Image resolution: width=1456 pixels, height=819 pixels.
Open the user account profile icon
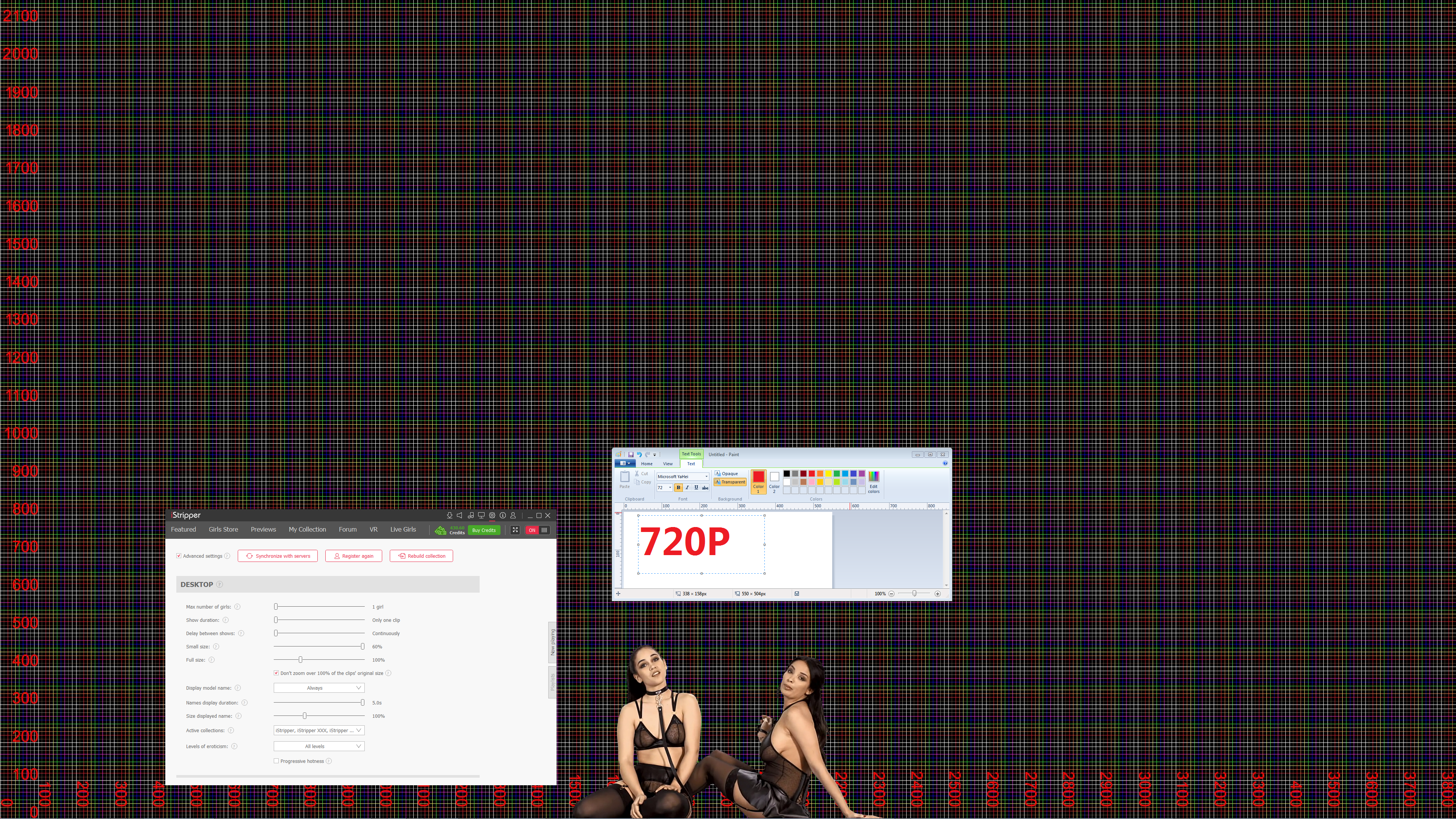[513, 516]
